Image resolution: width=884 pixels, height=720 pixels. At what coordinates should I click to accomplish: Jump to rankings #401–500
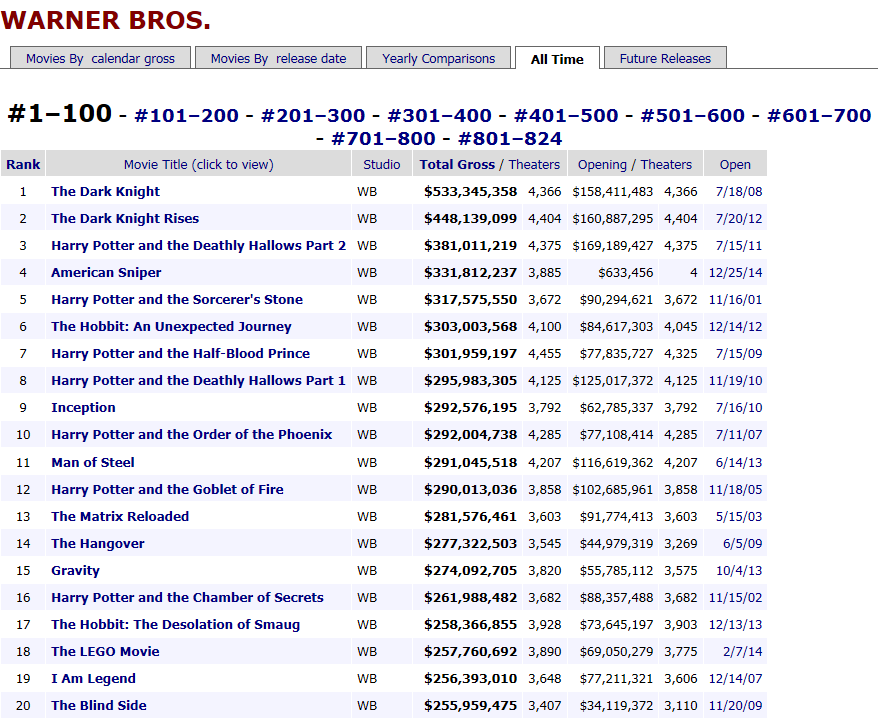tap(566, 116)
